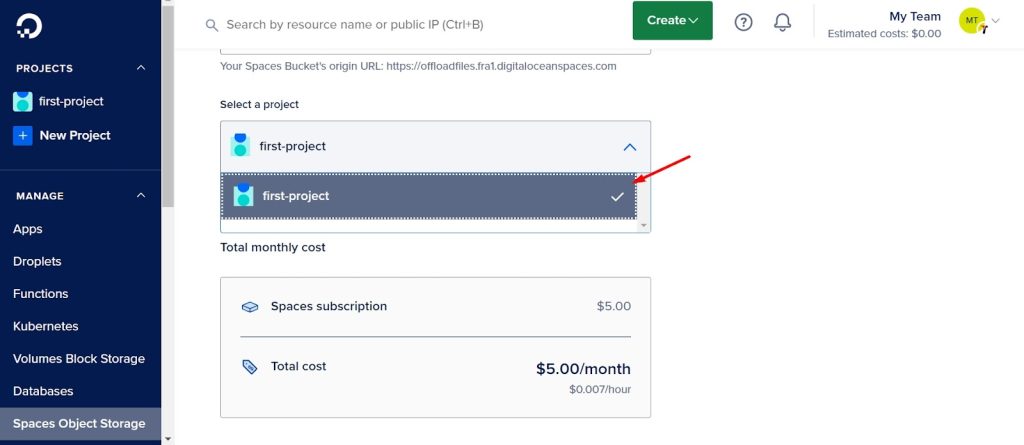Click New Project link
Viewport: 1024px width, 445px height.
click(x=75, y=135)
